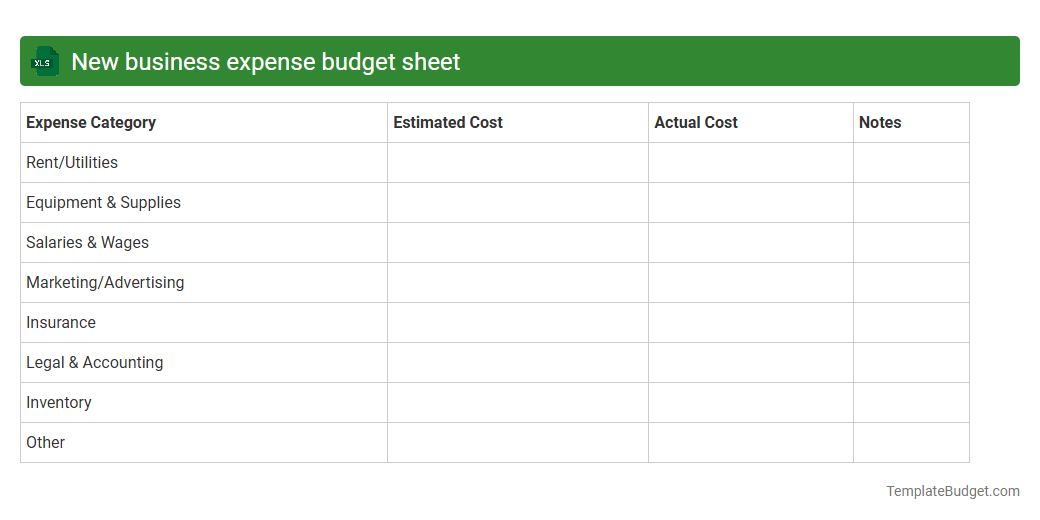The height and width of the screenshot is (520, 1040).
Task: Select the 'Salaries & Wages' row label
Action: pyautogui.click(x=88, y=243)
